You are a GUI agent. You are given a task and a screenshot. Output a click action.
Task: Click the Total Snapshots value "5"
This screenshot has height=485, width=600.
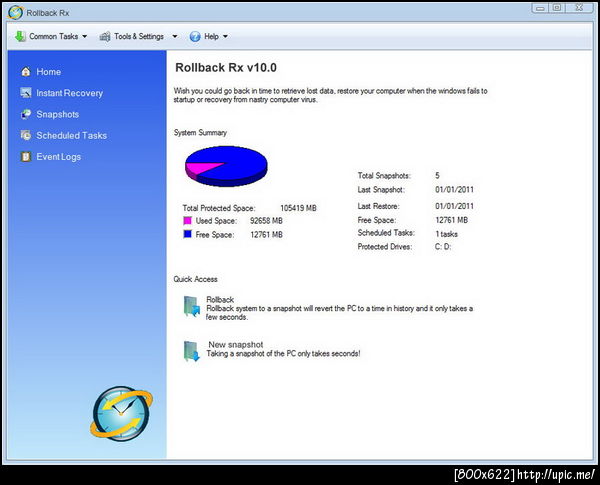coord(437,175)
